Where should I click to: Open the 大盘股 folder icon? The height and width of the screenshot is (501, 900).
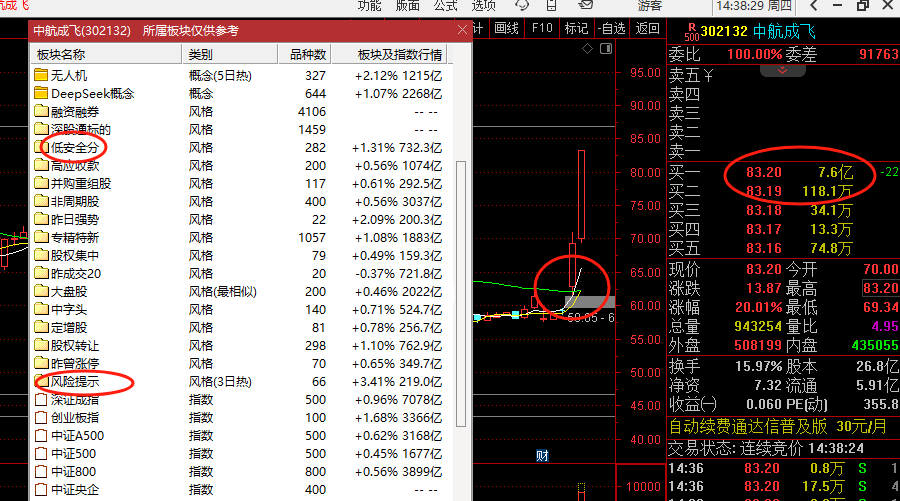point(41,292)
